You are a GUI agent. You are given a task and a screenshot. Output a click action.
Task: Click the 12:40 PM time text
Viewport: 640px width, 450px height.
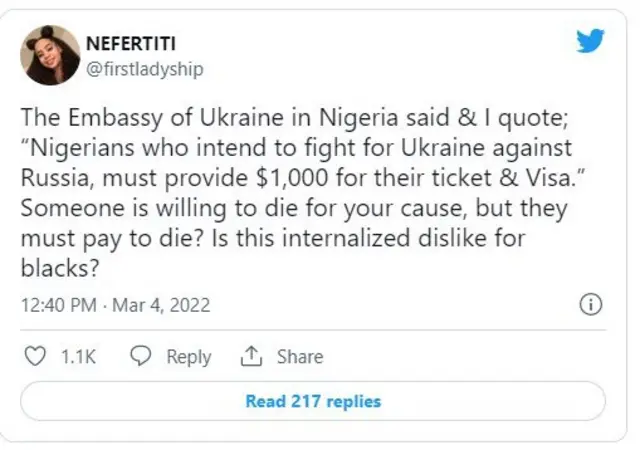57,305
